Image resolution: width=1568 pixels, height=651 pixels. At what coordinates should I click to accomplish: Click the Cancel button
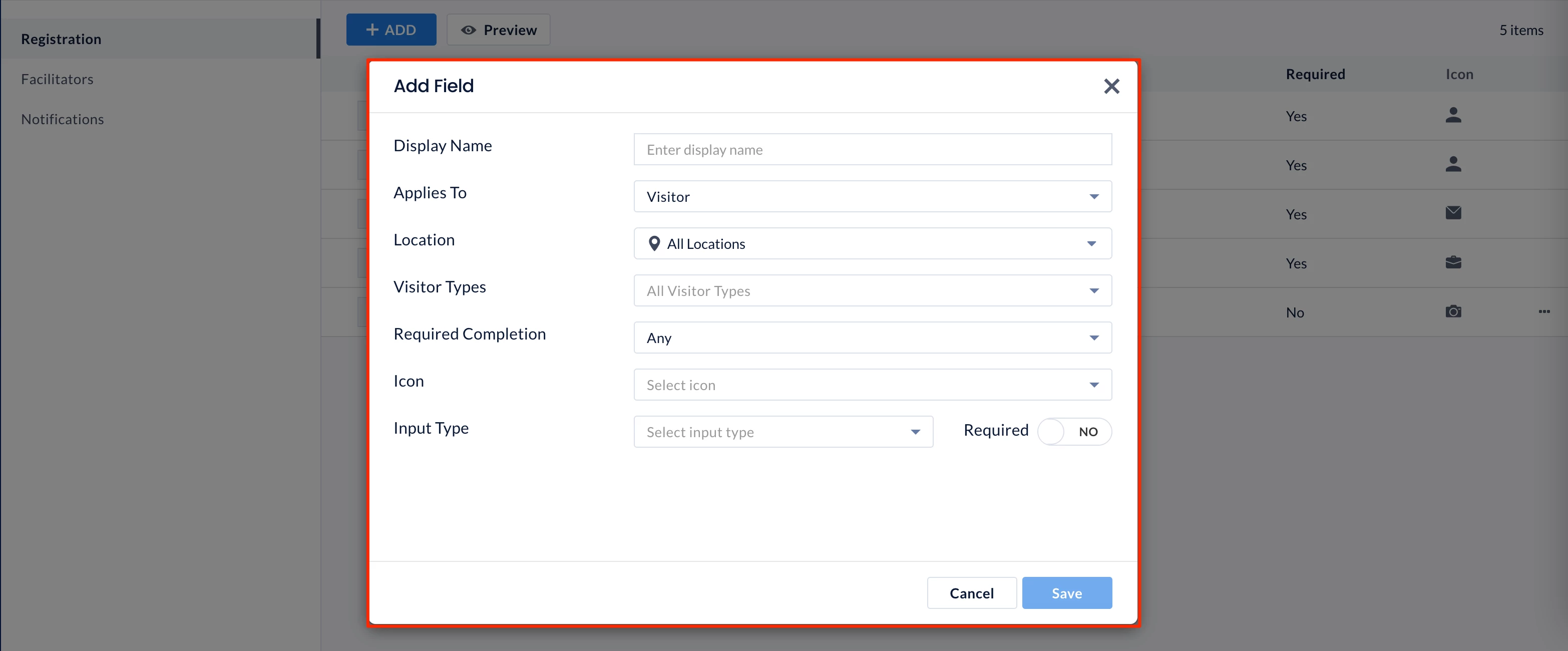pos(971,593)
